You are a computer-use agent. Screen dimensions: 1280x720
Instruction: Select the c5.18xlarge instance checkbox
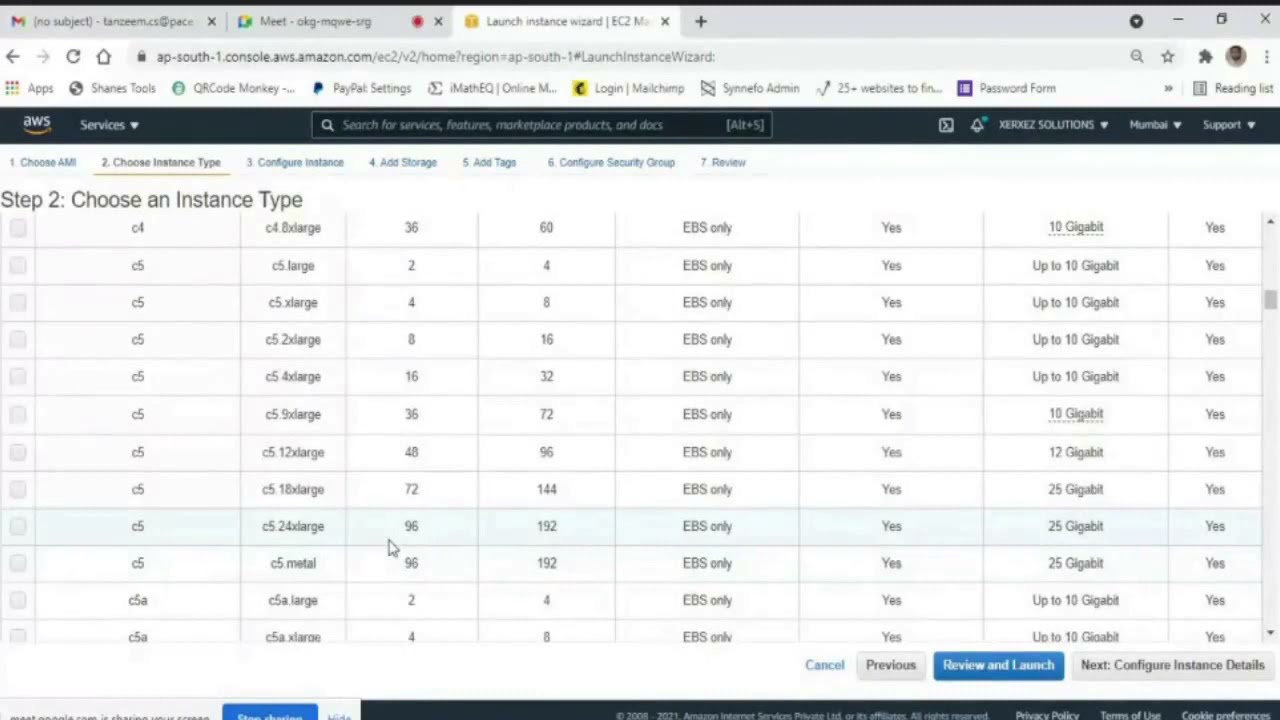coord(18,489)
